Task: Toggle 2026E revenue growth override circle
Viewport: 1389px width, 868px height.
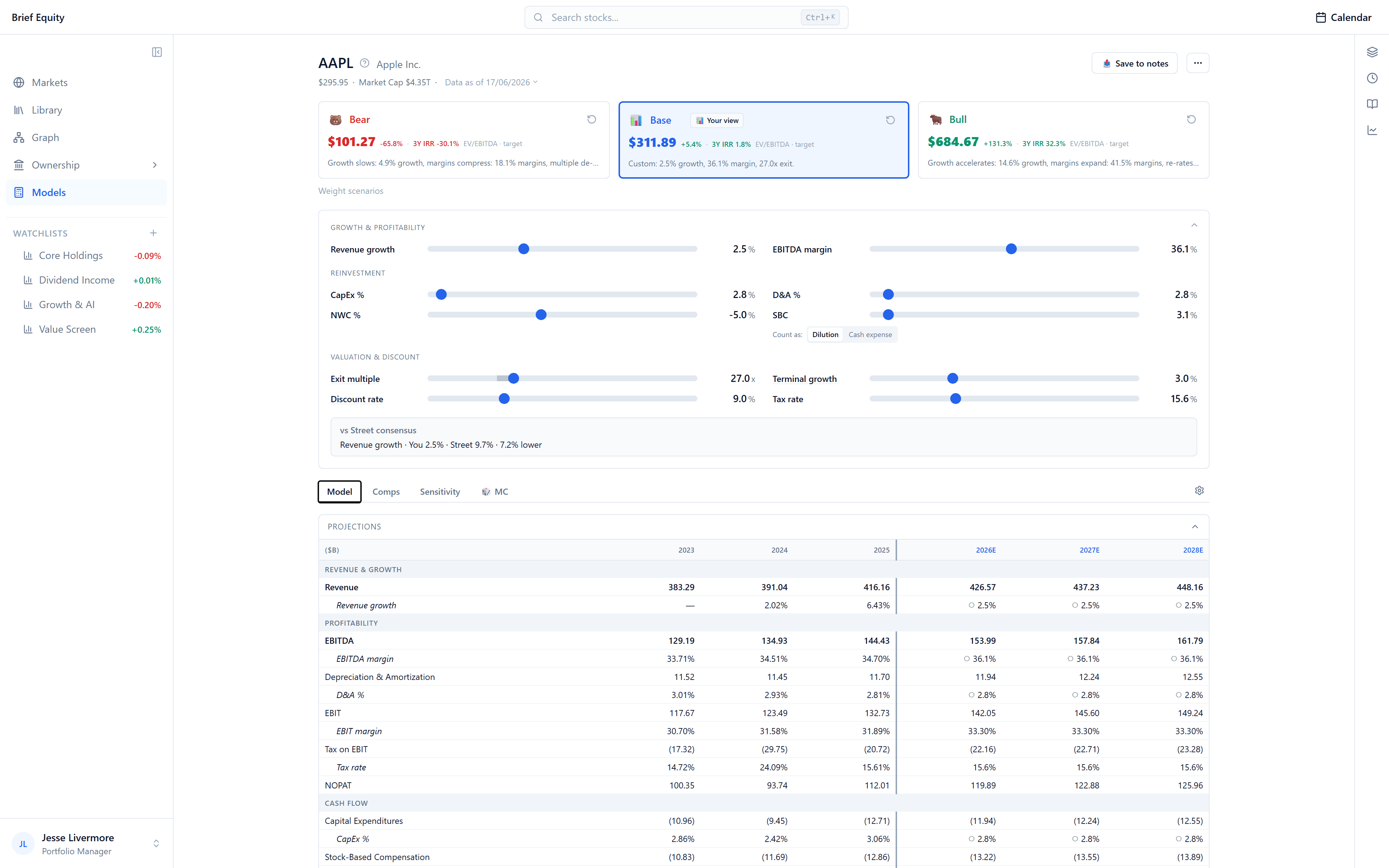Action: point(971,605)
